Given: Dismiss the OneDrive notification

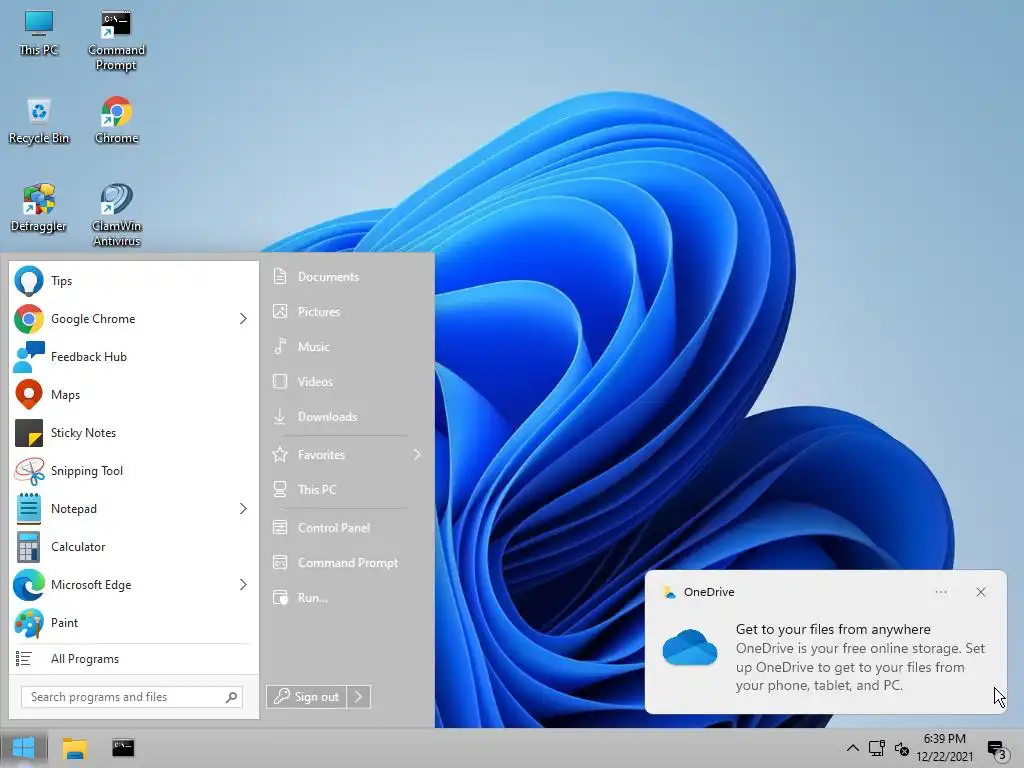Looking at the screenshot, I should point(981,592).
